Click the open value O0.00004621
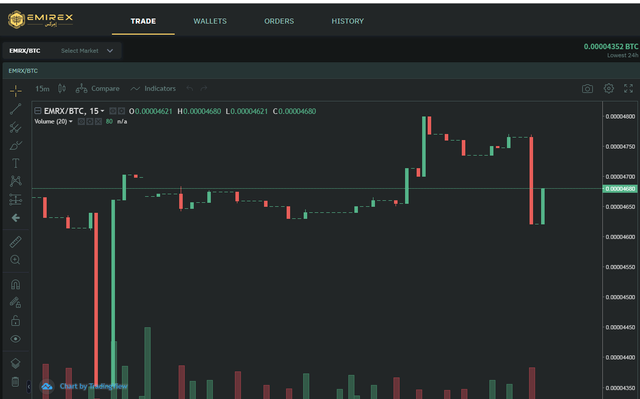Screen dimensions: 640x399 [x=151, y=111]
